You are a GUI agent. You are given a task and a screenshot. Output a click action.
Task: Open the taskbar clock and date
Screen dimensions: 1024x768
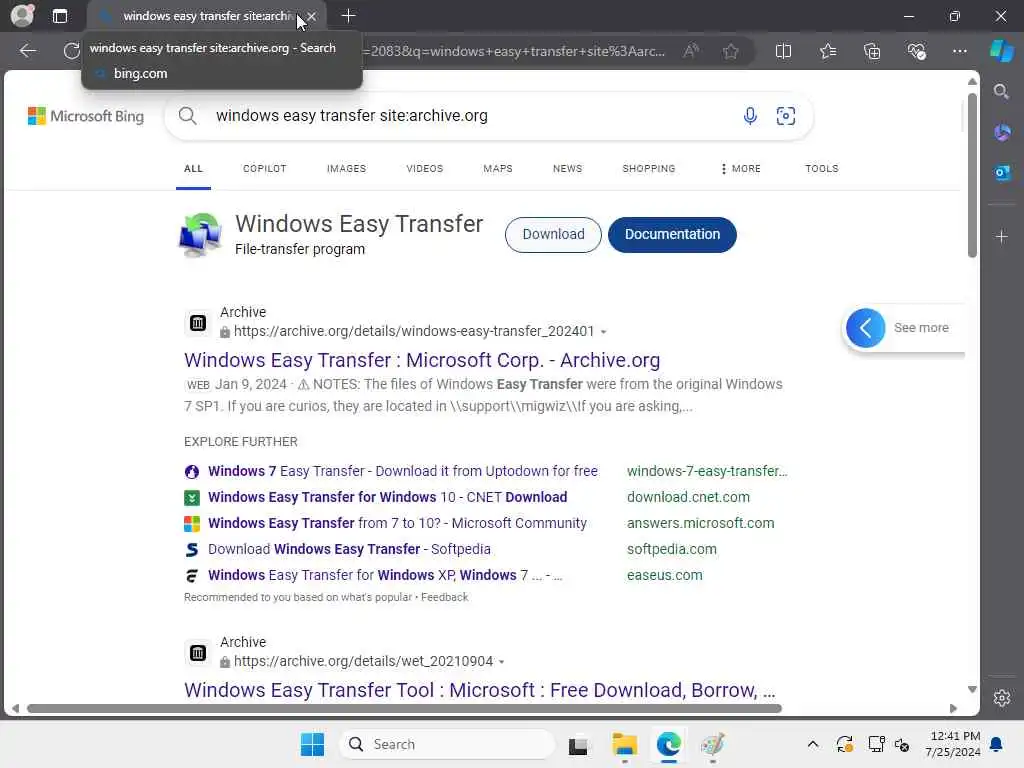click(x=953, y=744)
